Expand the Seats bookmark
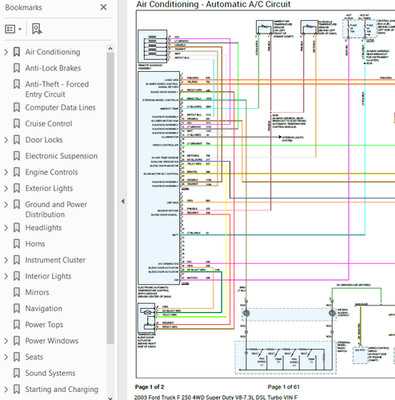Screen dimensions: 395x400 tap(6, 357)
